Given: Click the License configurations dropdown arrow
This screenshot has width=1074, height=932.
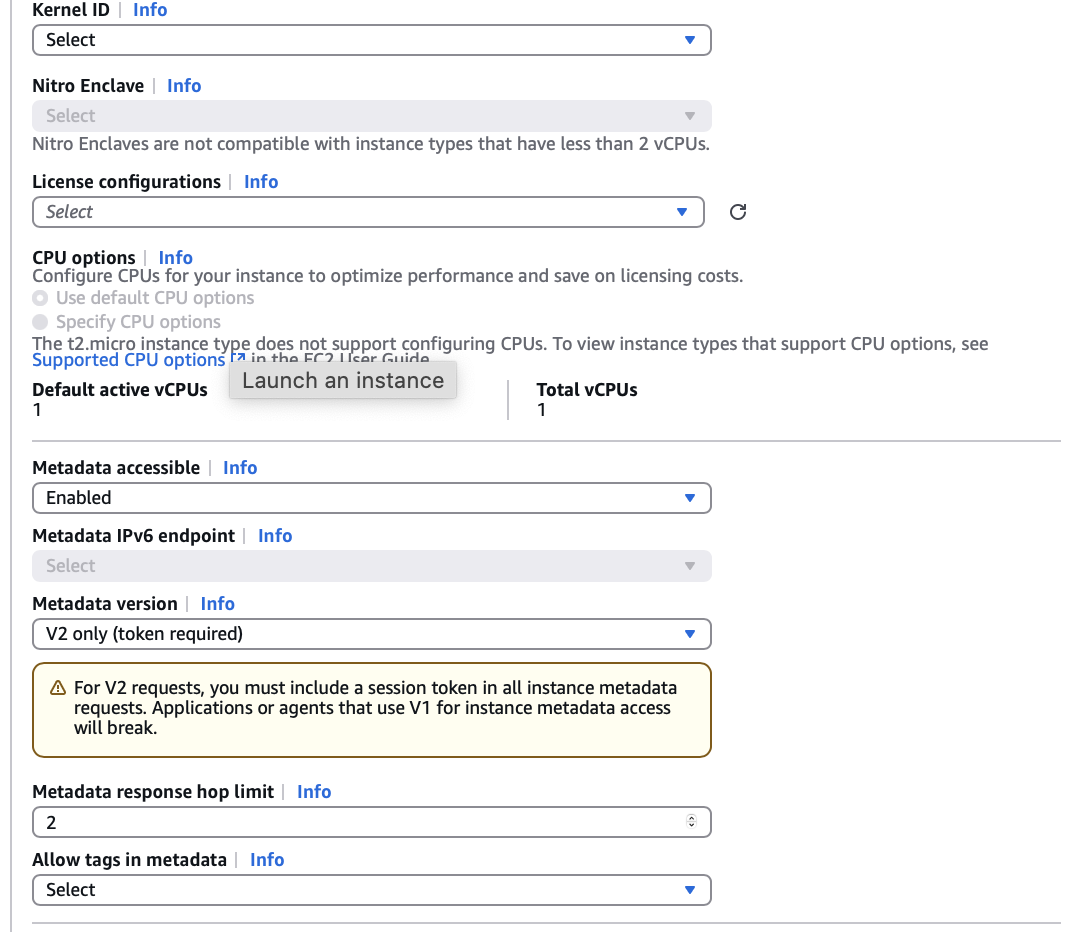Looking at the screenshot, I should tap(682, 212).
